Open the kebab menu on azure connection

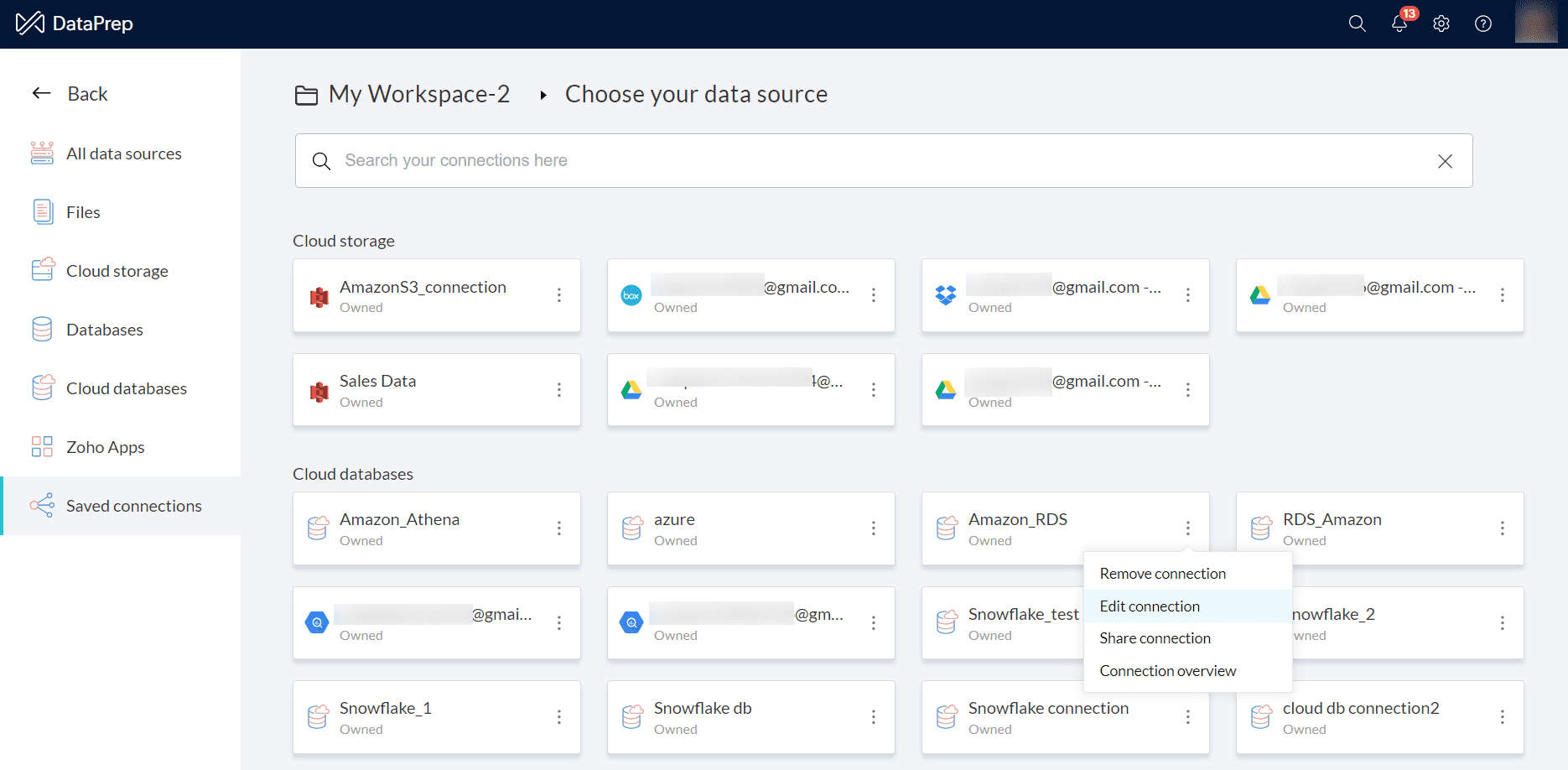tap(874, 528)
